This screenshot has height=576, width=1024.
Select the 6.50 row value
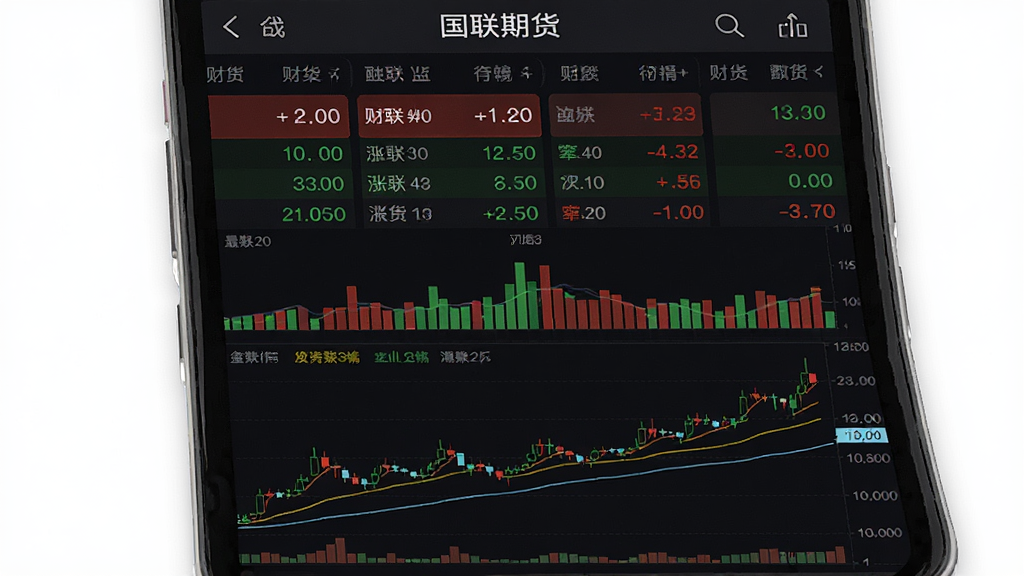(515, 183)
